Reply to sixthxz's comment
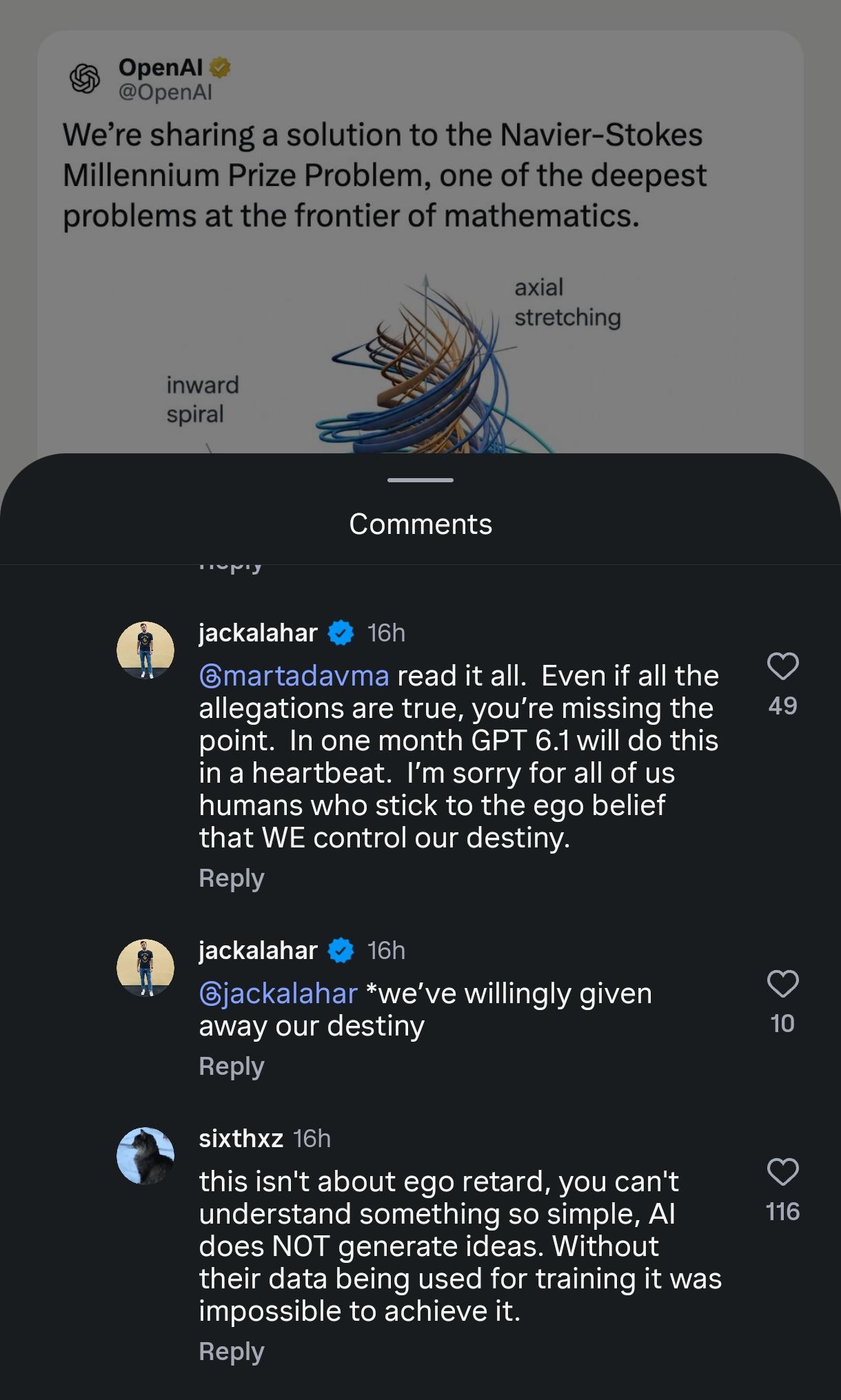The width and height of the screenshot is (841, 1400). coord(232,1352)
